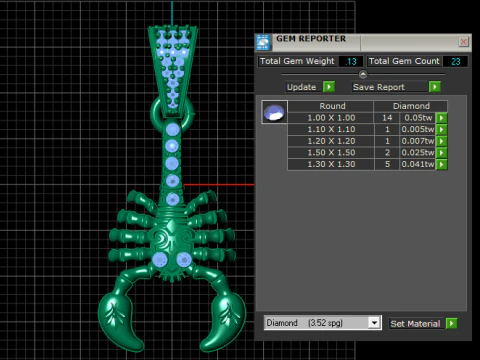The height and width of the screenshot is (360, 480).
Task: Click green arrow for the 1.00 X 1.00 row
Action: [441, 118]
